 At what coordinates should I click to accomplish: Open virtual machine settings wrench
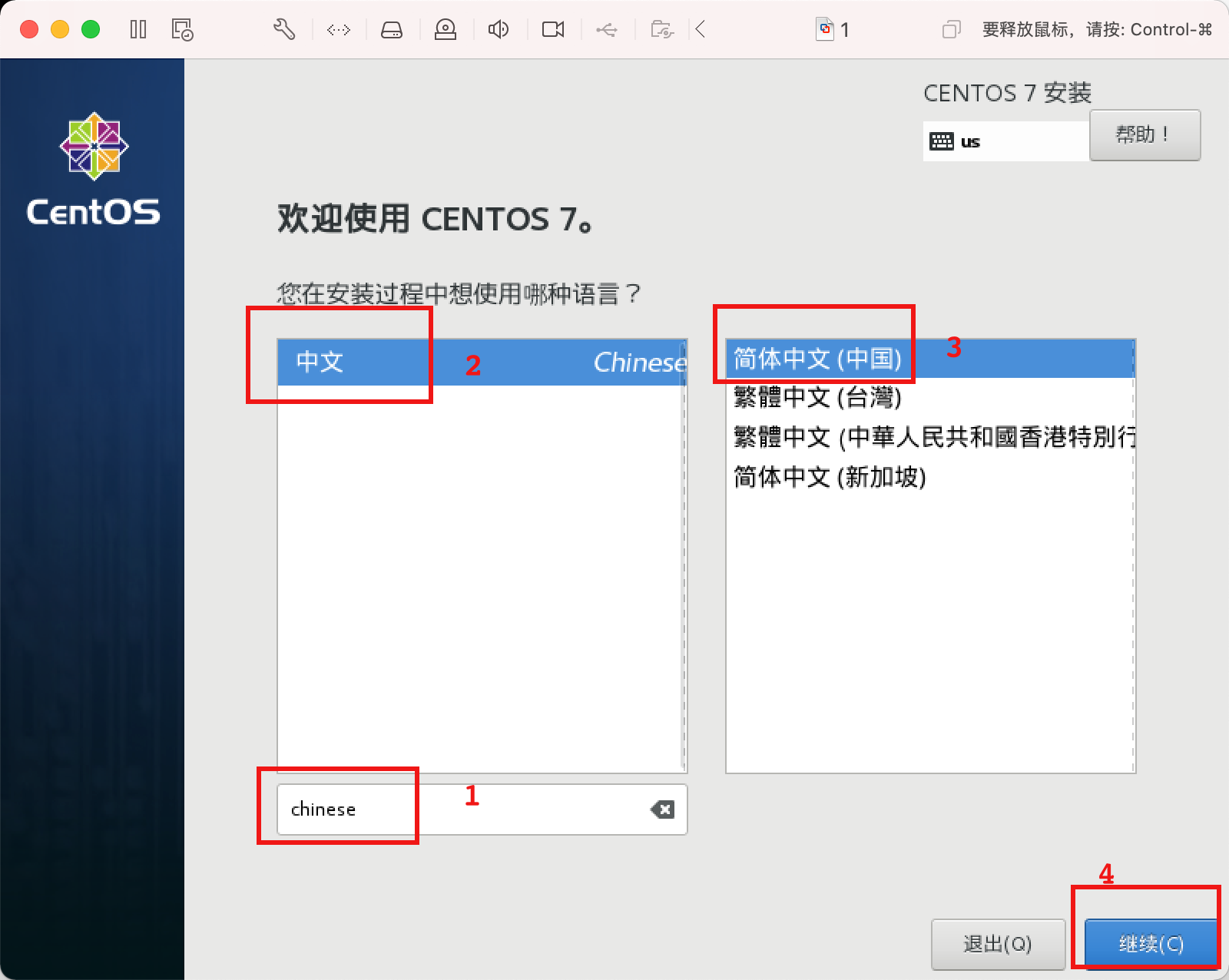[284, 29]
